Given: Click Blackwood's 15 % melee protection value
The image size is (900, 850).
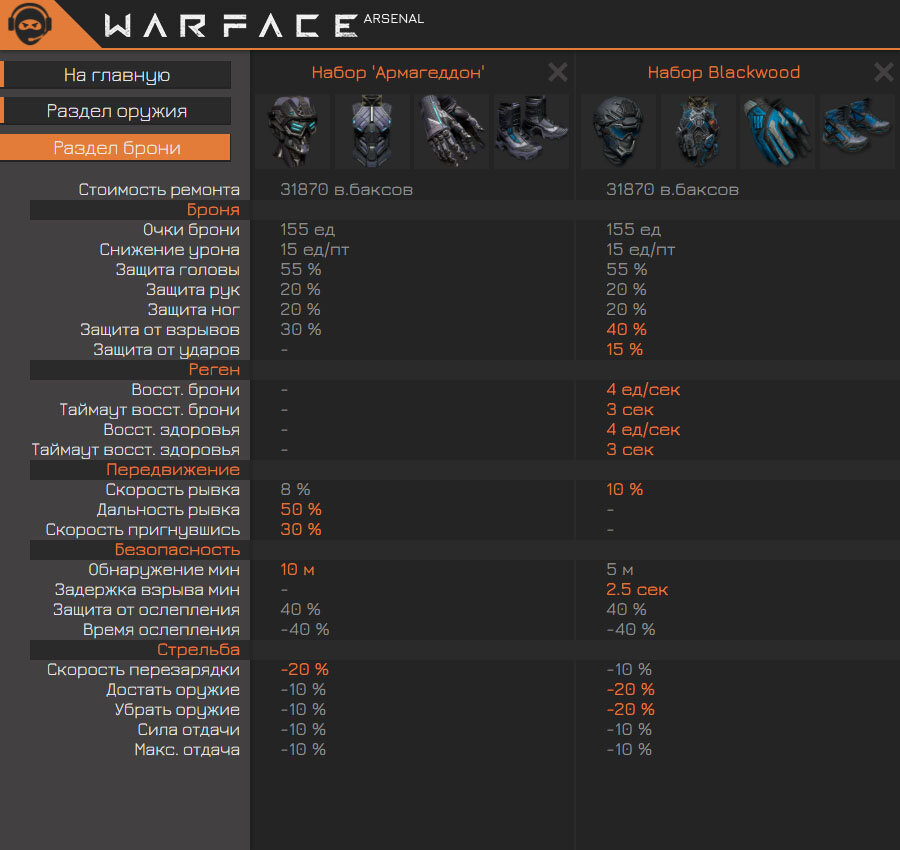Looking at the screenshot, I should [624, 350].
